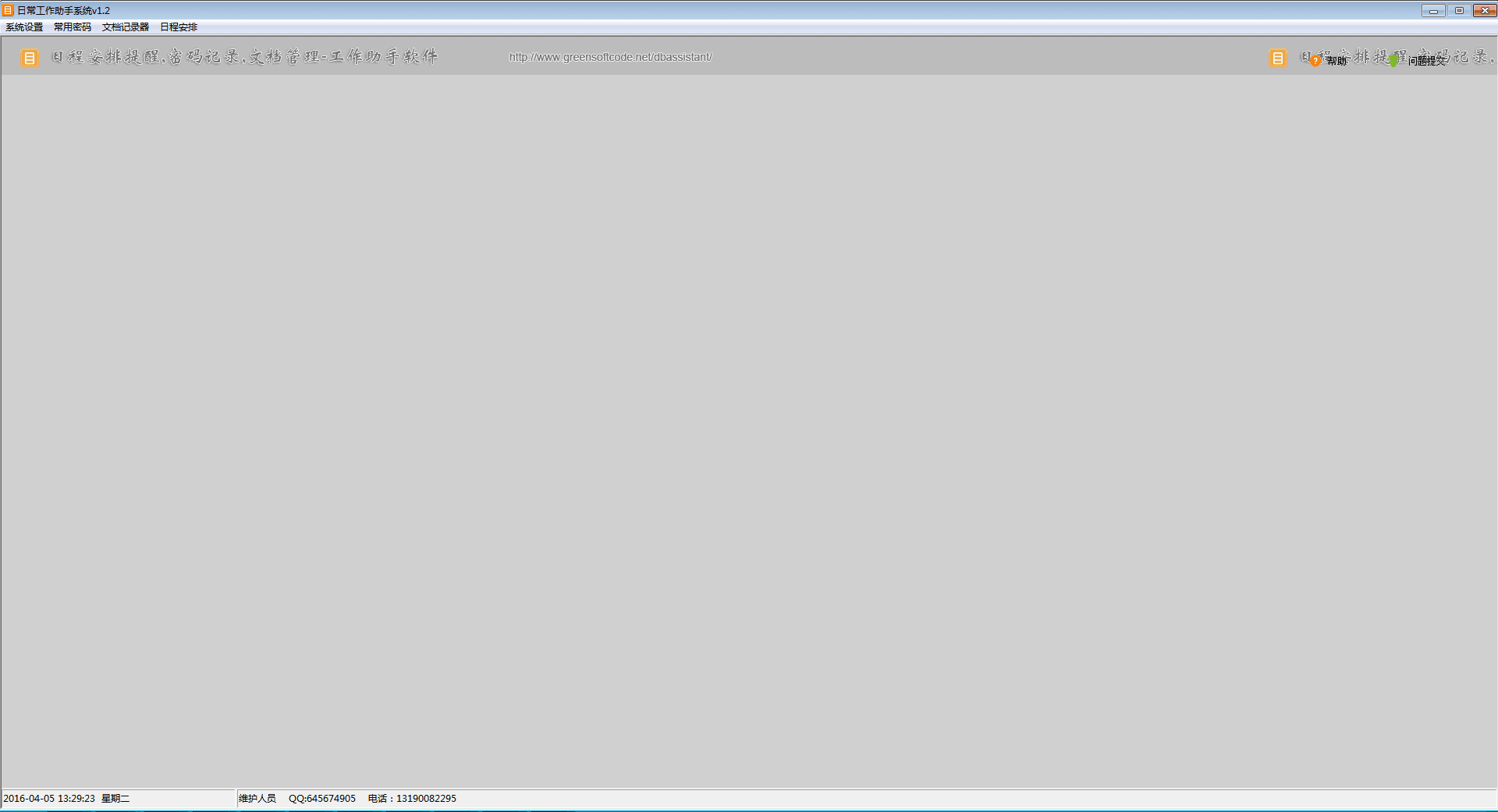Click the 问题提交 label
The width and height of the screenshot is (1498, 812).
[x=1427, y=61]
